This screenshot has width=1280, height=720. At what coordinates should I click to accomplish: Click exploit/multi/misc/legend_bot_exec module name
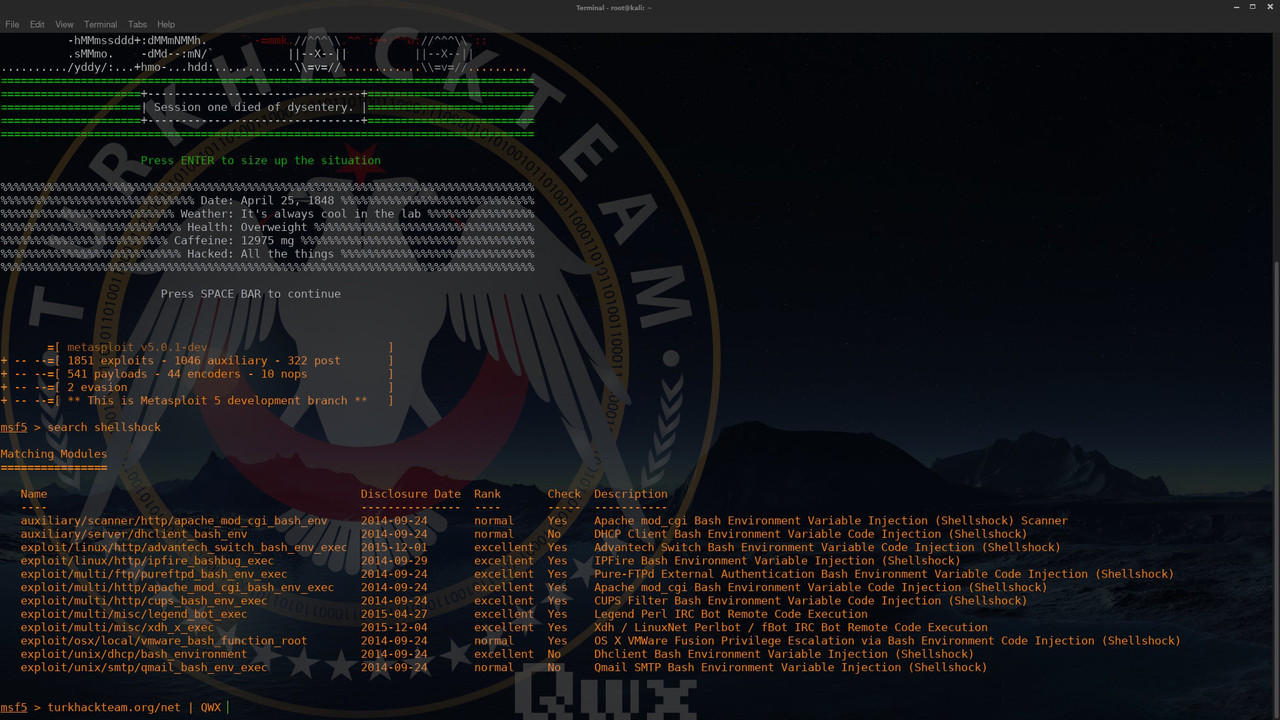coord(134,614)
